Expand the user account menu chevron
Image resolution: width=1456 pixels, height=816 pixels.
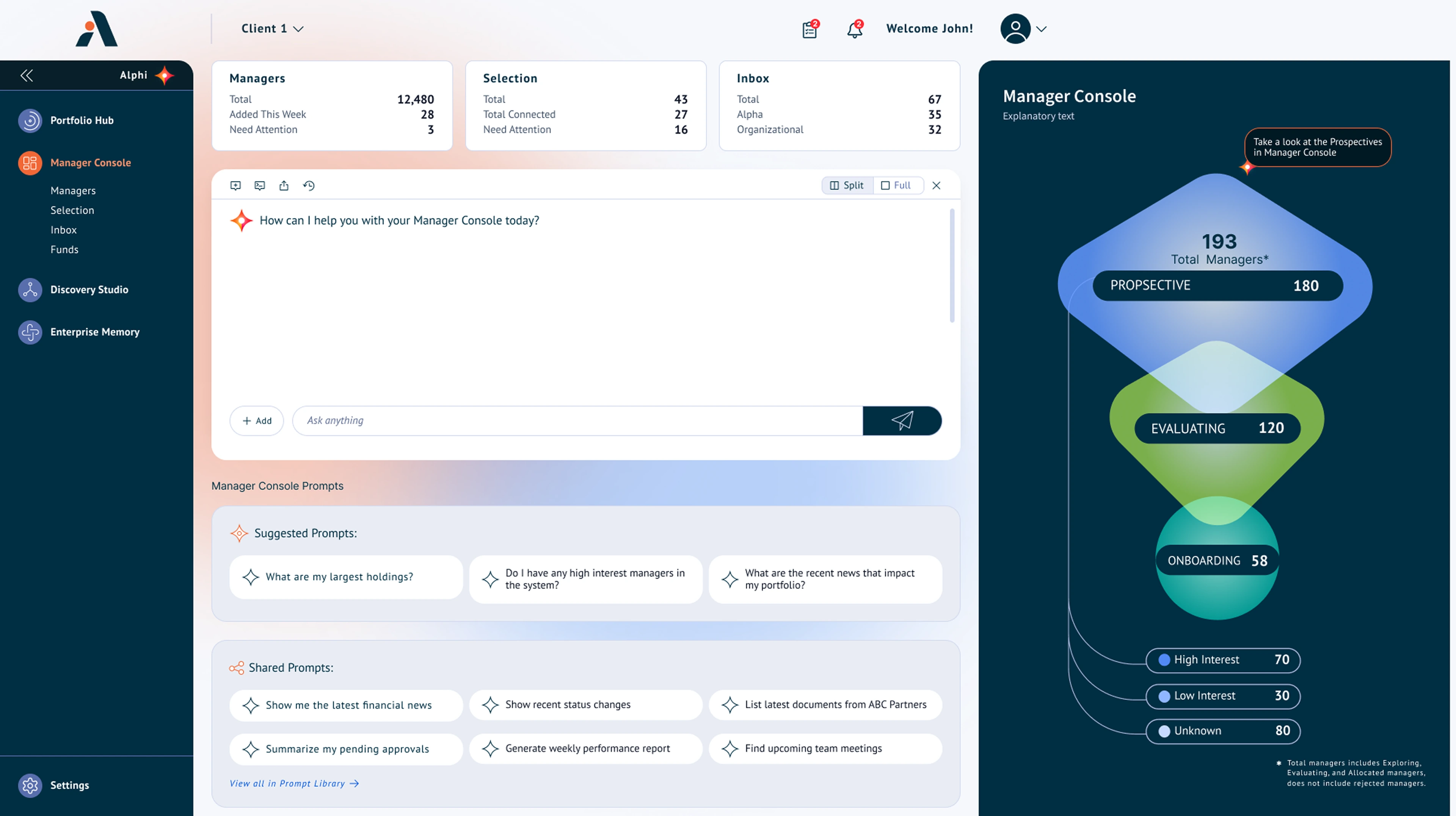point(1042,29)
